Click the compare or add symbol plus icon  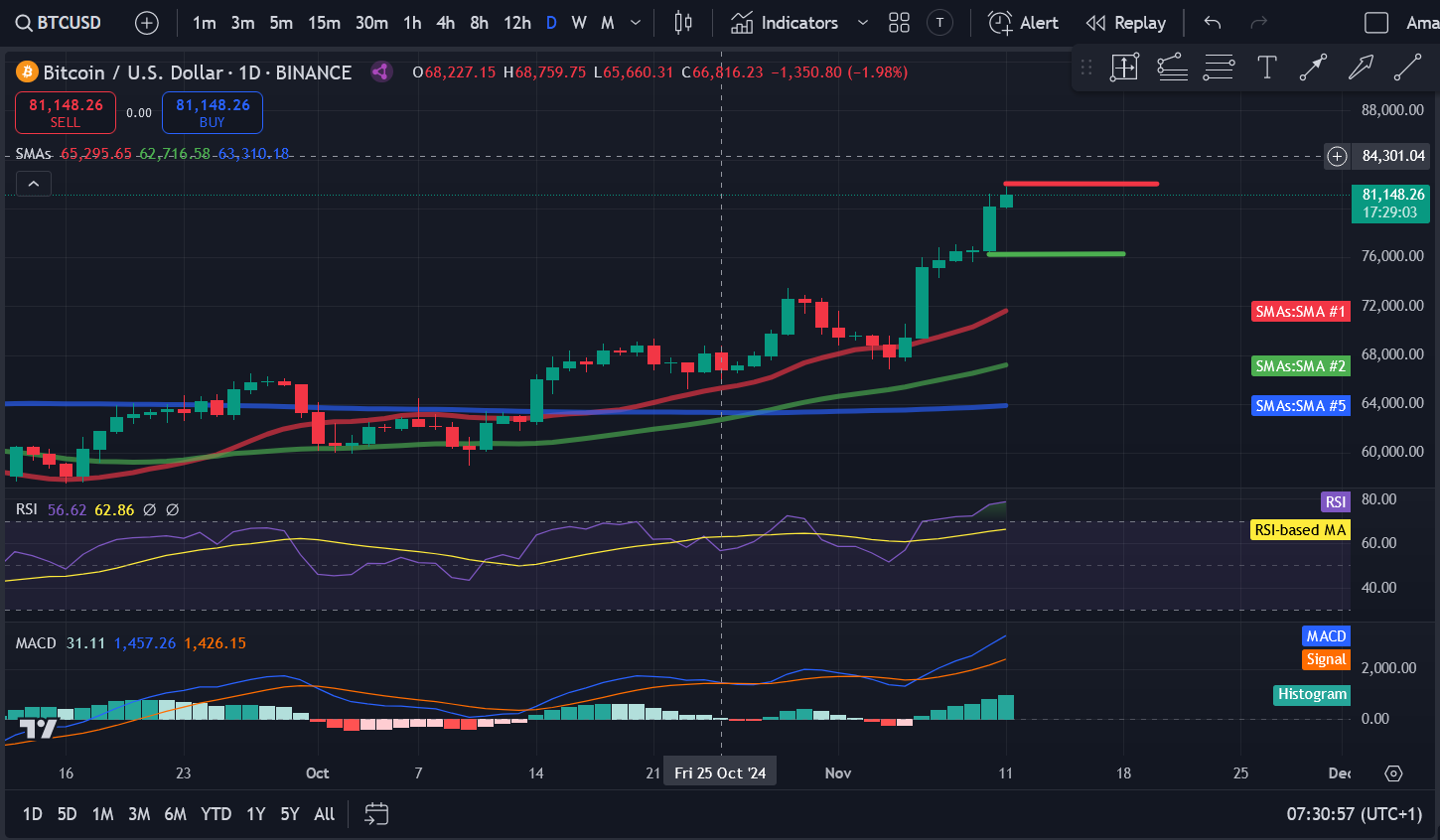pyautogui.click(x=147, y=23)
